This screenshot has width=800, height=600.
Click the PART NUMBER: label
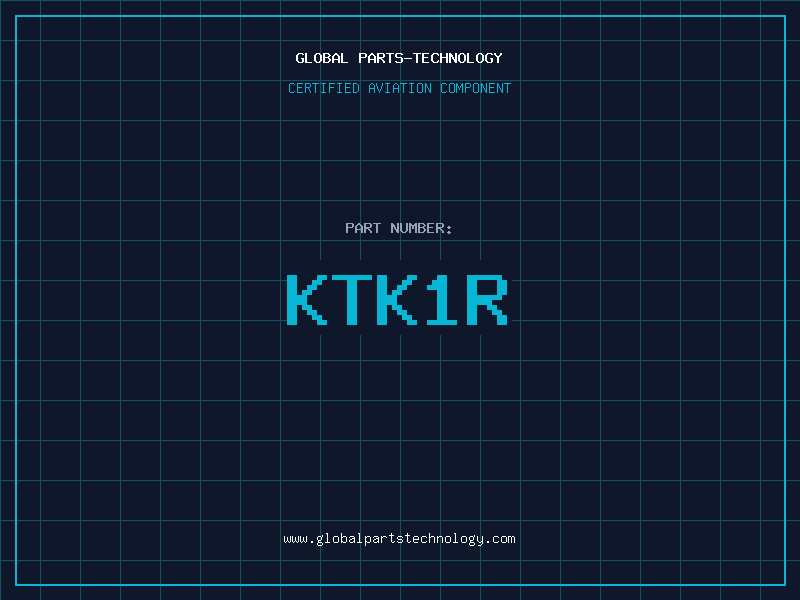coord(399,228)
